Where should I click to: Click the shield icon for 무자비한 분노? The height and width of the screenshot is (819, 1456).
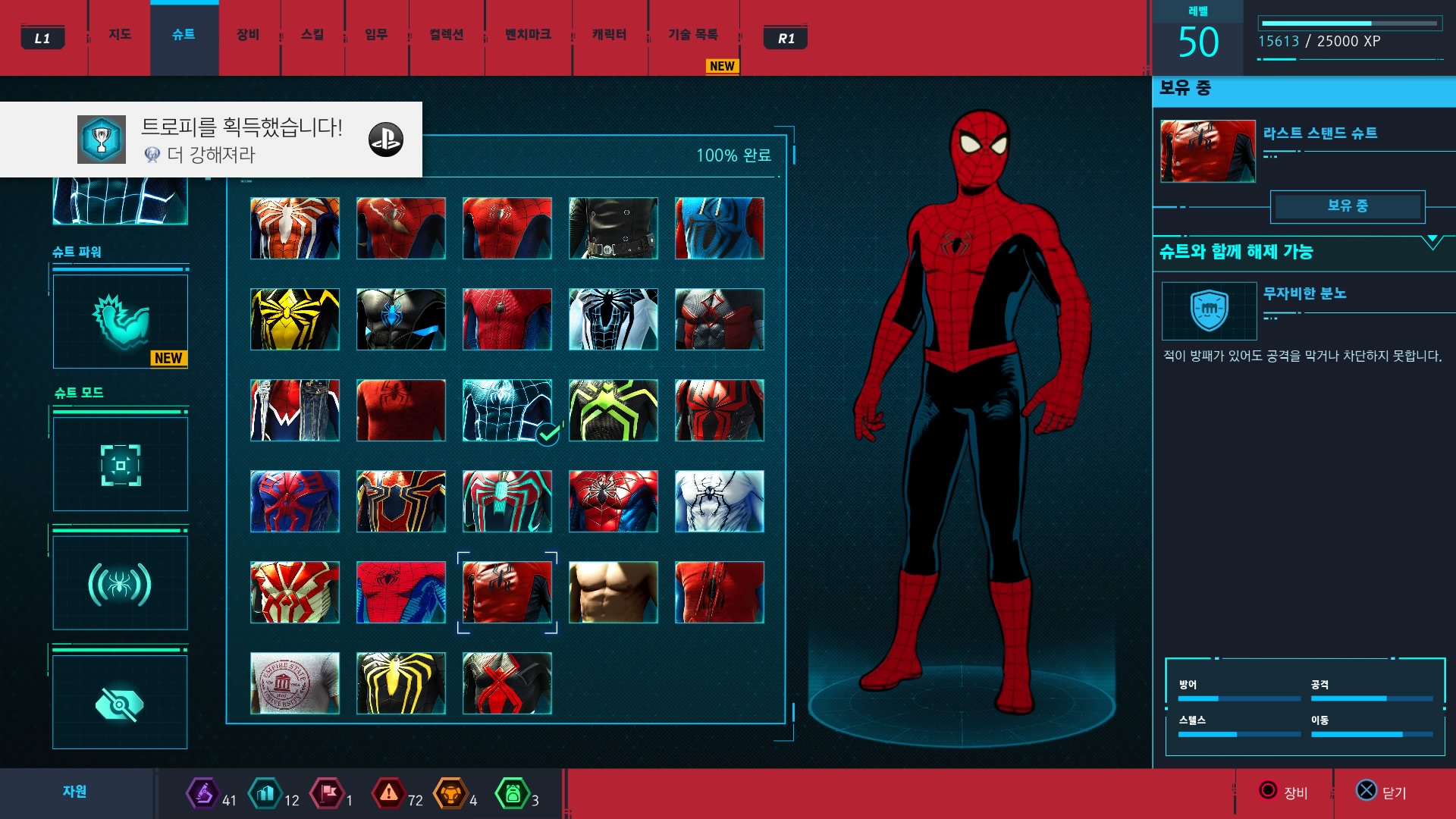[1209, 311]
